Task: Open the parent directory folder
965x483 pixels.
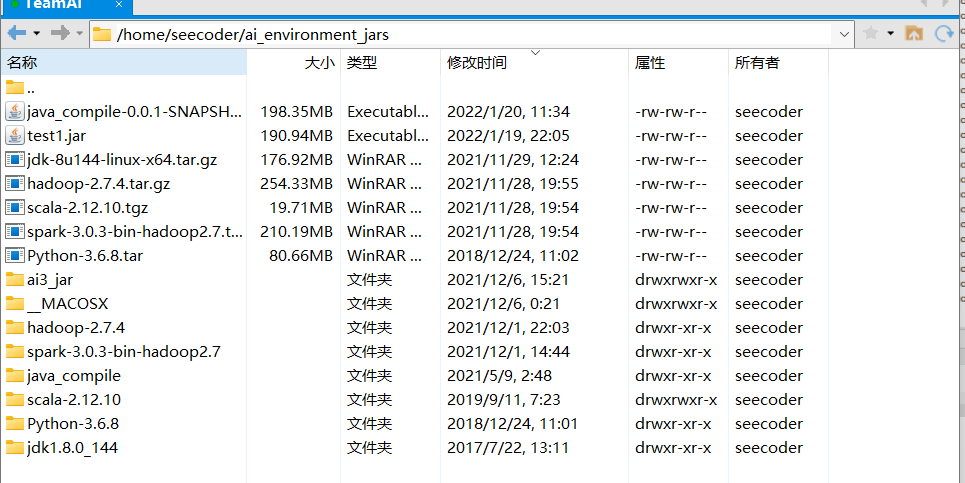Action: pos(20,88)
